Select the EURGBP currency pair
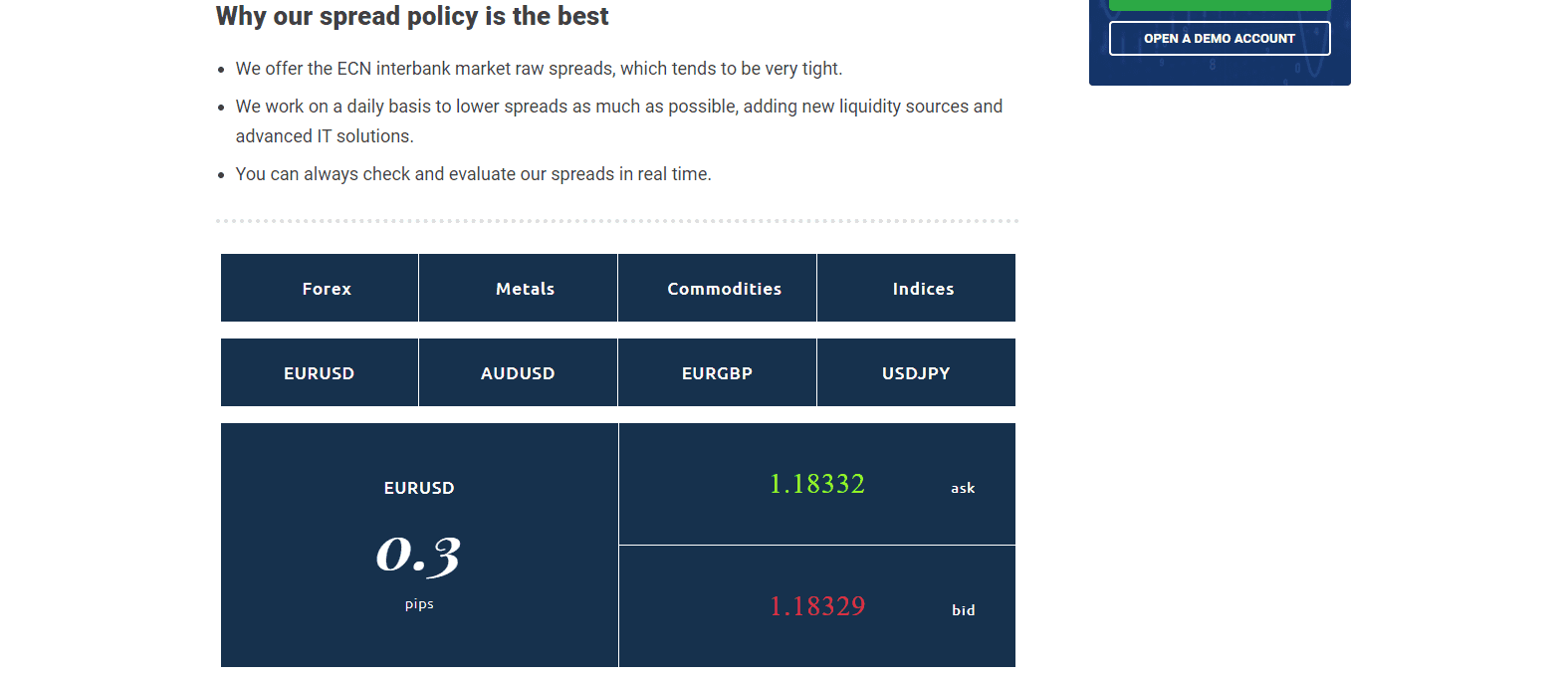The width and height of the screenshot is (1568, 679). tap(717, 372)
